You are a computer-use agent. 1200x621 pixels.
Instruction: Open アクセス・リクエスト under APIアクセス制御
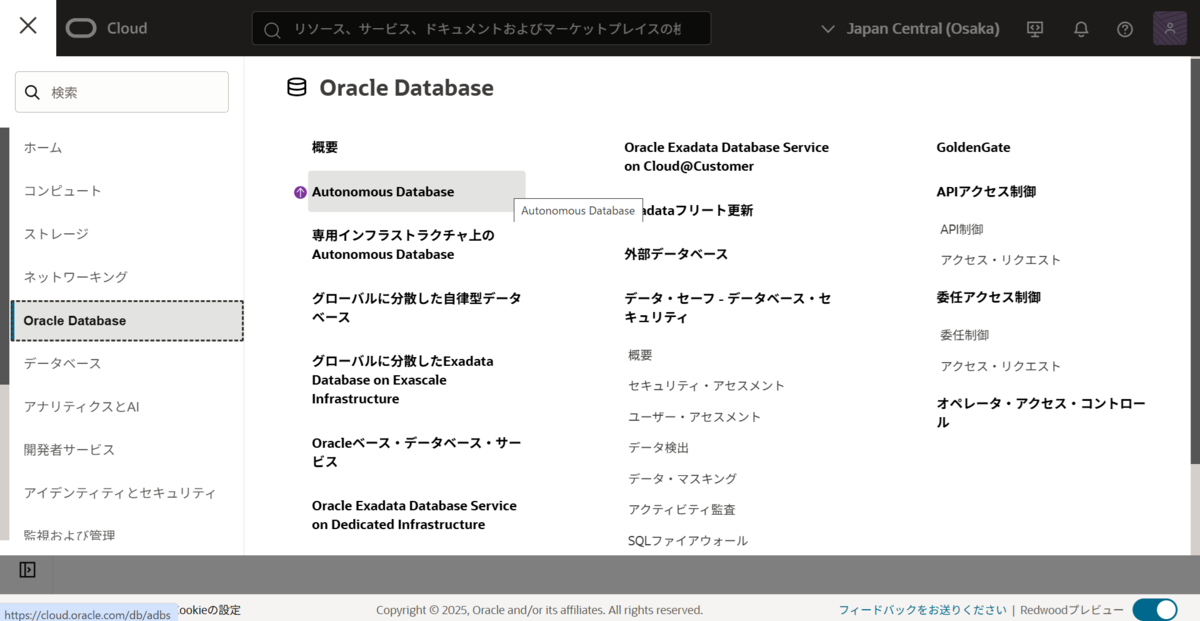[1000, 260]
